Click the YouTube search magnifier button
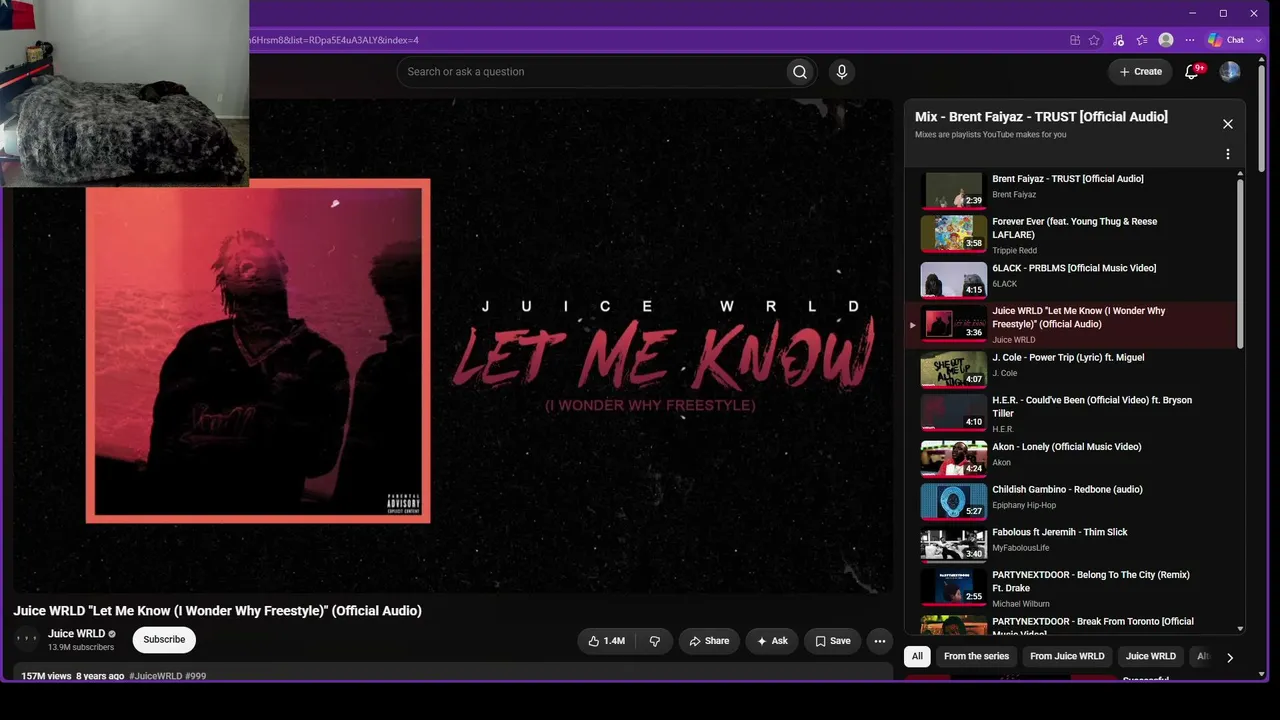Screen dimensions: 1280x720 coord(800,72)
